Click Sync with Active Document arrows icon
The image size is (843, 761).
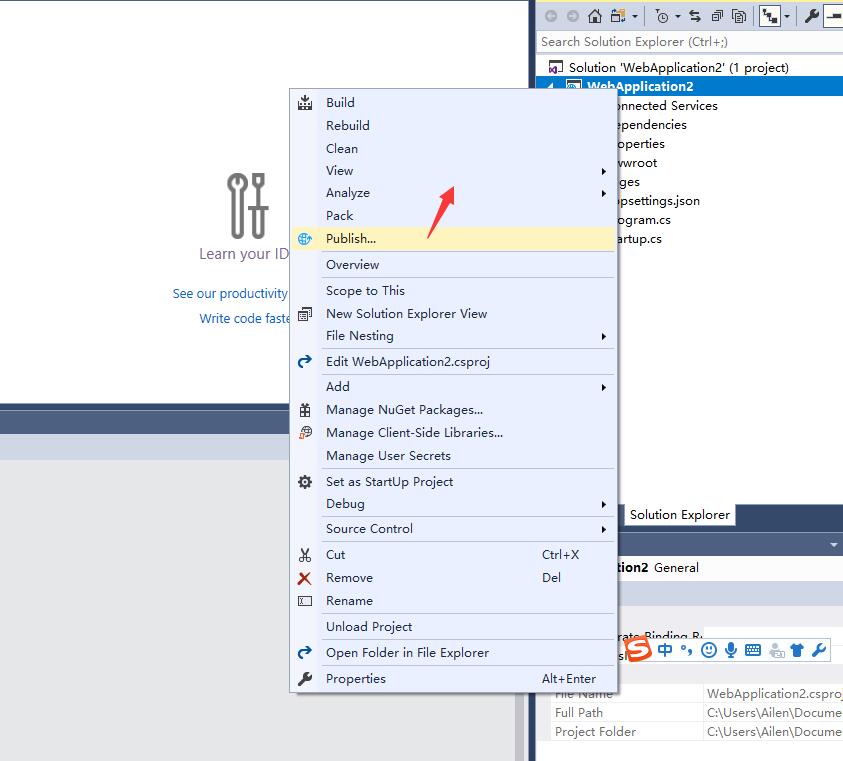695,16
